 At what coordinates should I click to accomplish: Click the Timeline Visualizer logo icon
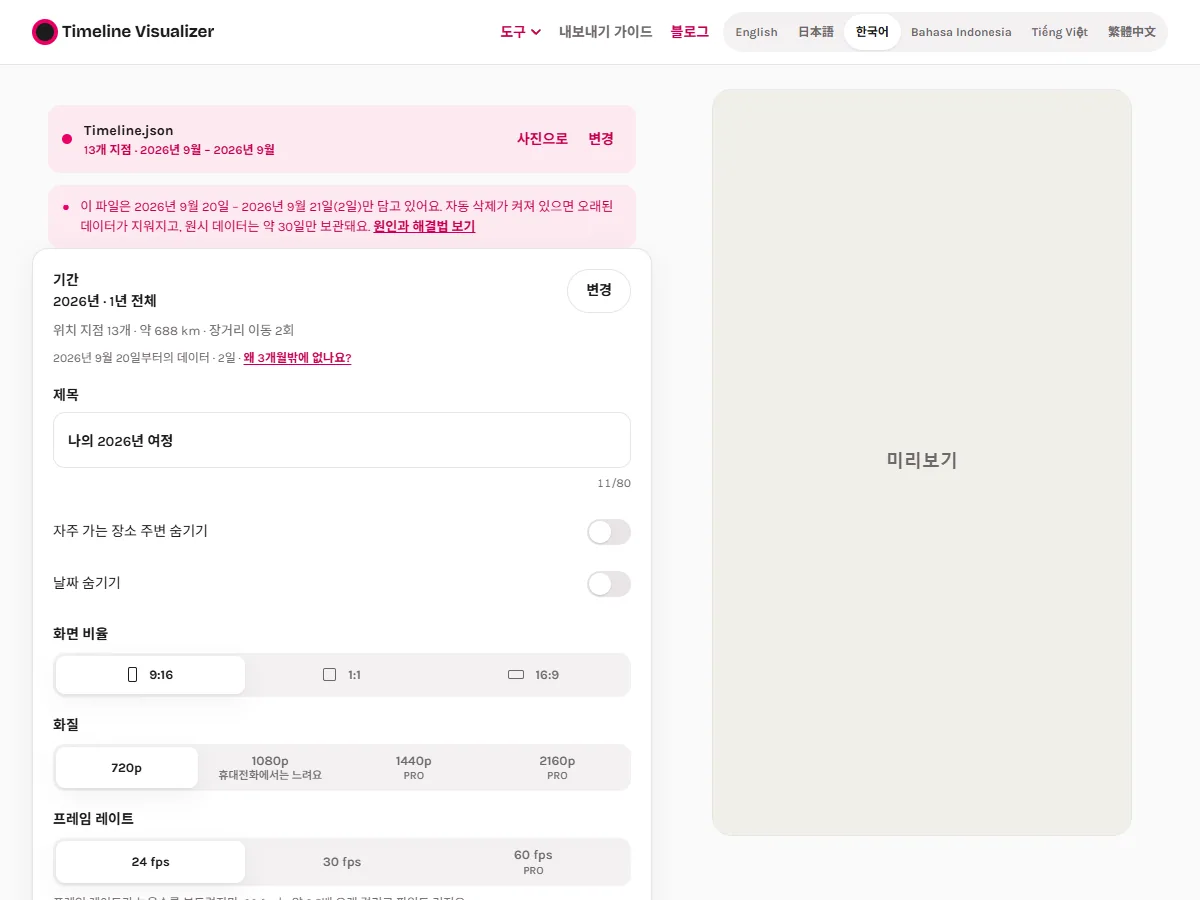pyautogui.click(x=45, y=32)
